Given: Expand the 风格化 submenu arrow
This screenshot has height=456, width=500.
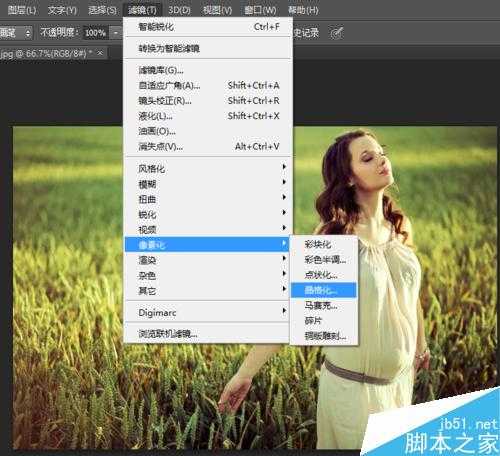Looking at the screenshot, I should click(284, 167).
